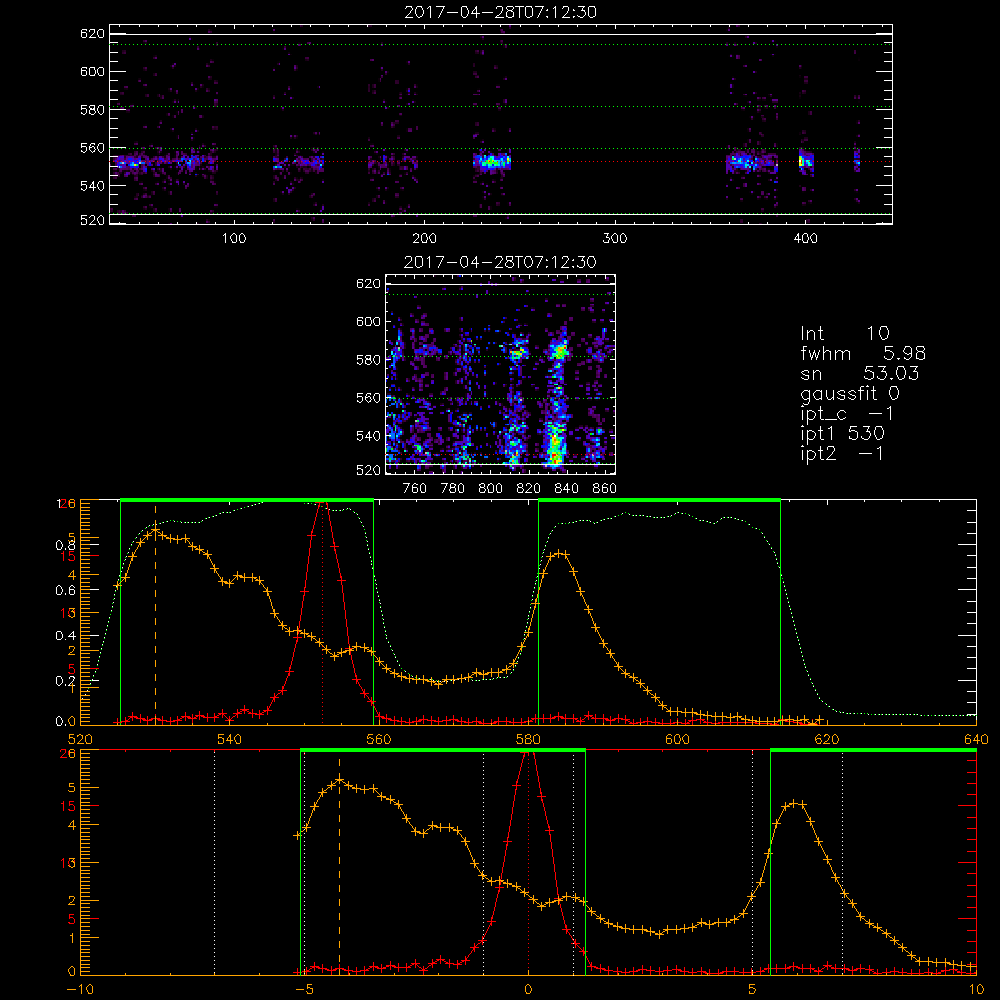Image resolution: width=1000 pixels, height=1000 pixels.
Task: Click the 10 tick label on the bottom plot axis
Action: tap(976, 990)
